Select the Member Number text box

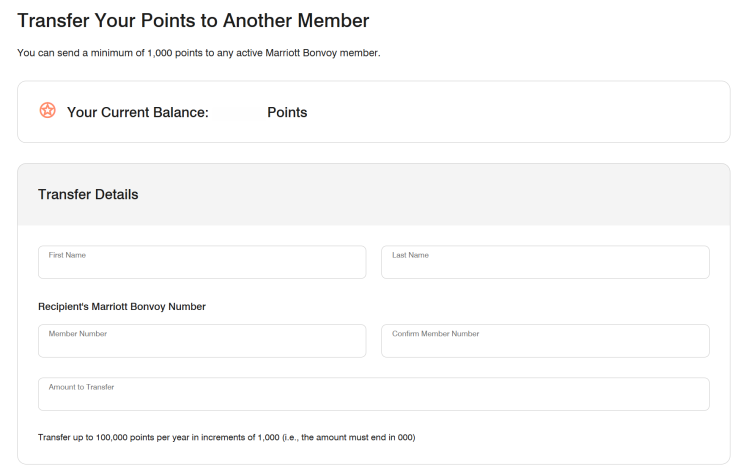pyautogui.click(x=202, y=343)
